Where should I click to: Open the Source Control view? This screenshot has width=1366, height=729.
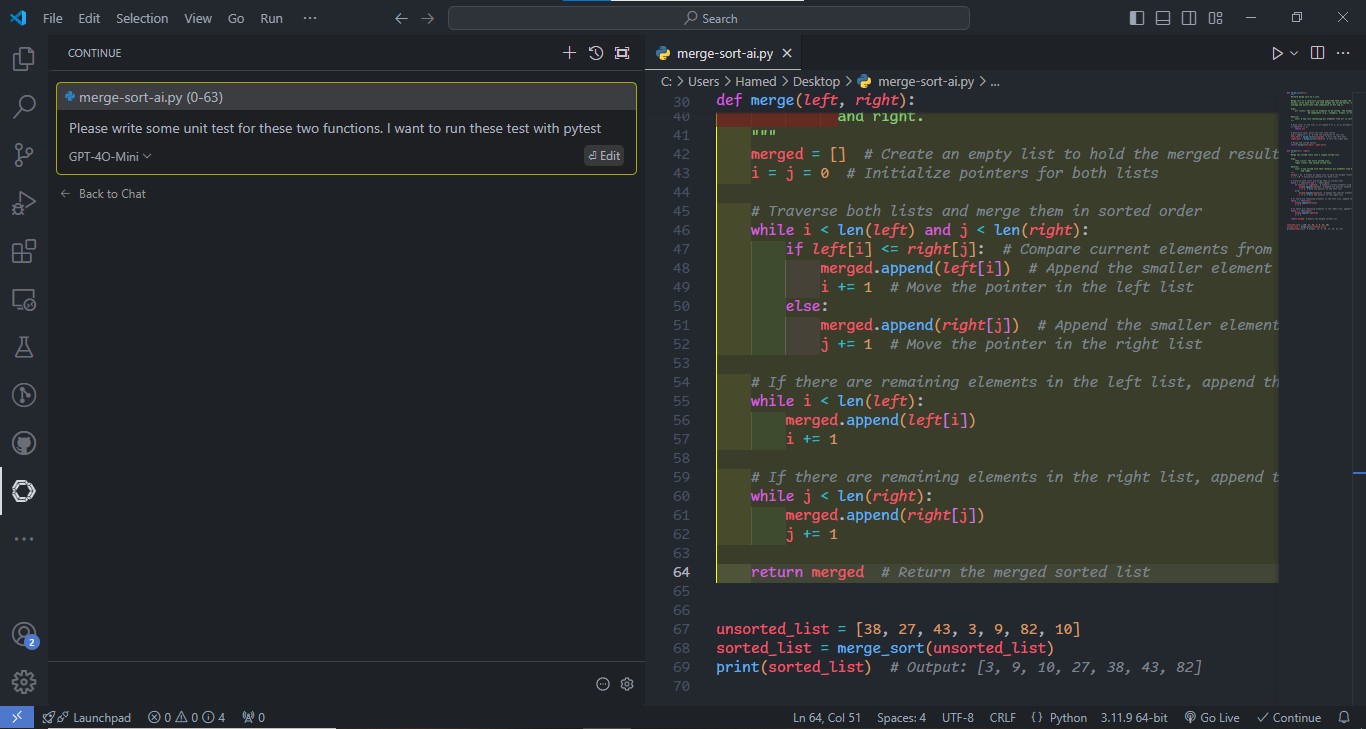click(x=24, y=155)
